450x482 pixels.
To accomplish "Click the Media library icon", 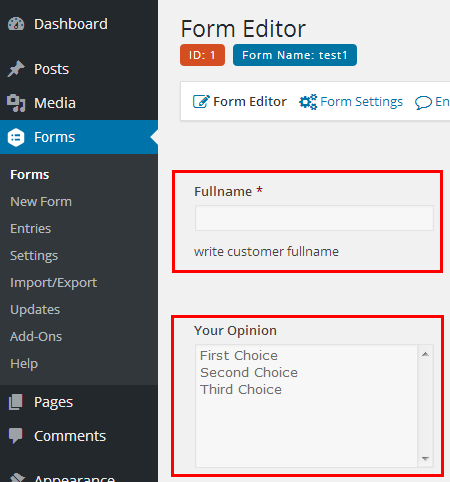I will pyautogui.click(x=16, y=103).
